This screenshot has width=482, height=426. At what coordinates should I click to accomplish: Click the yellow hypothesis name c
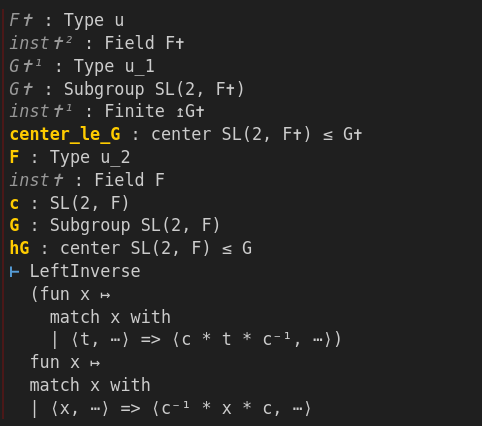14,203
